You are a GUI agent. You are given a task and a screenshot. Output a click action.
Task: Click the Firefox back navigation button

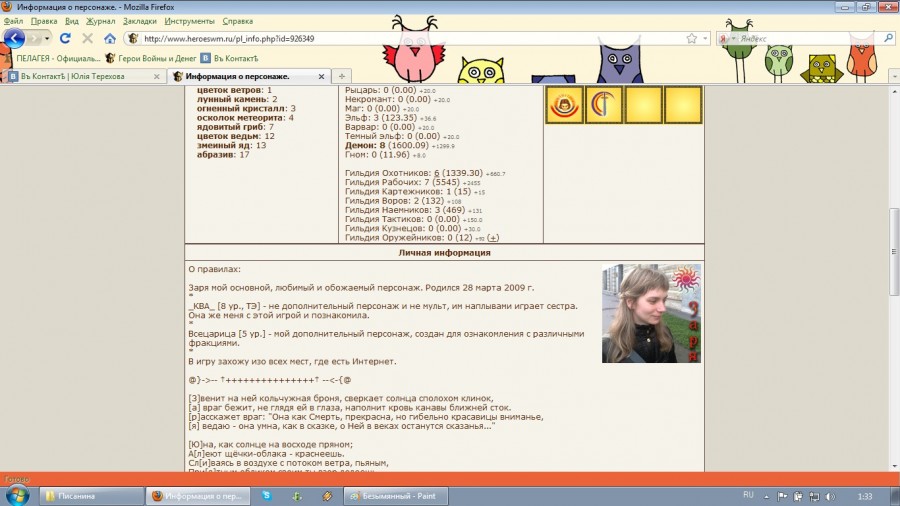point(14,38)
